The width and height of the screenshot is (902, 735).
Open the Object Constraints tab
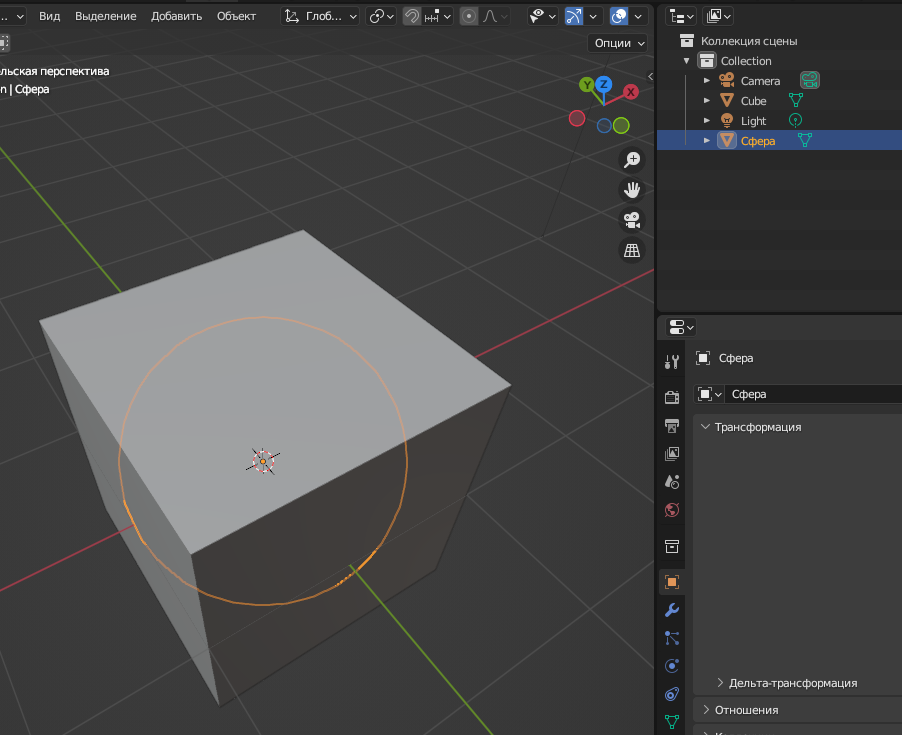(x=671, y=694)
